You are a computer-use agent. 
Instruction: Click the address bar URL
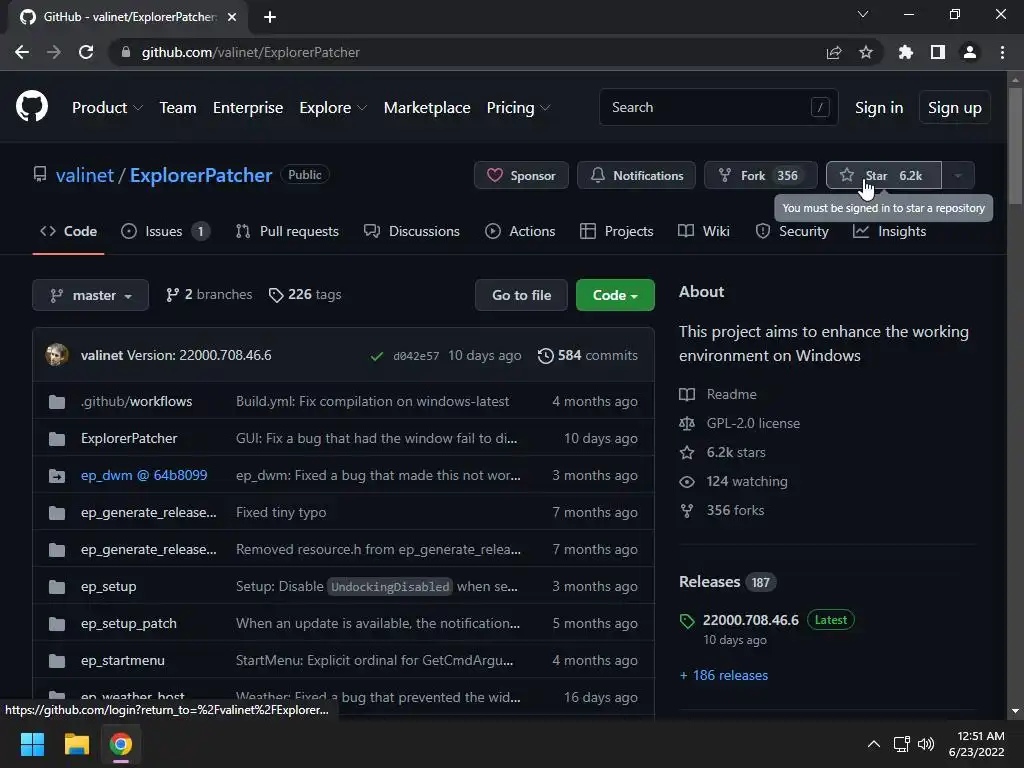251,52
